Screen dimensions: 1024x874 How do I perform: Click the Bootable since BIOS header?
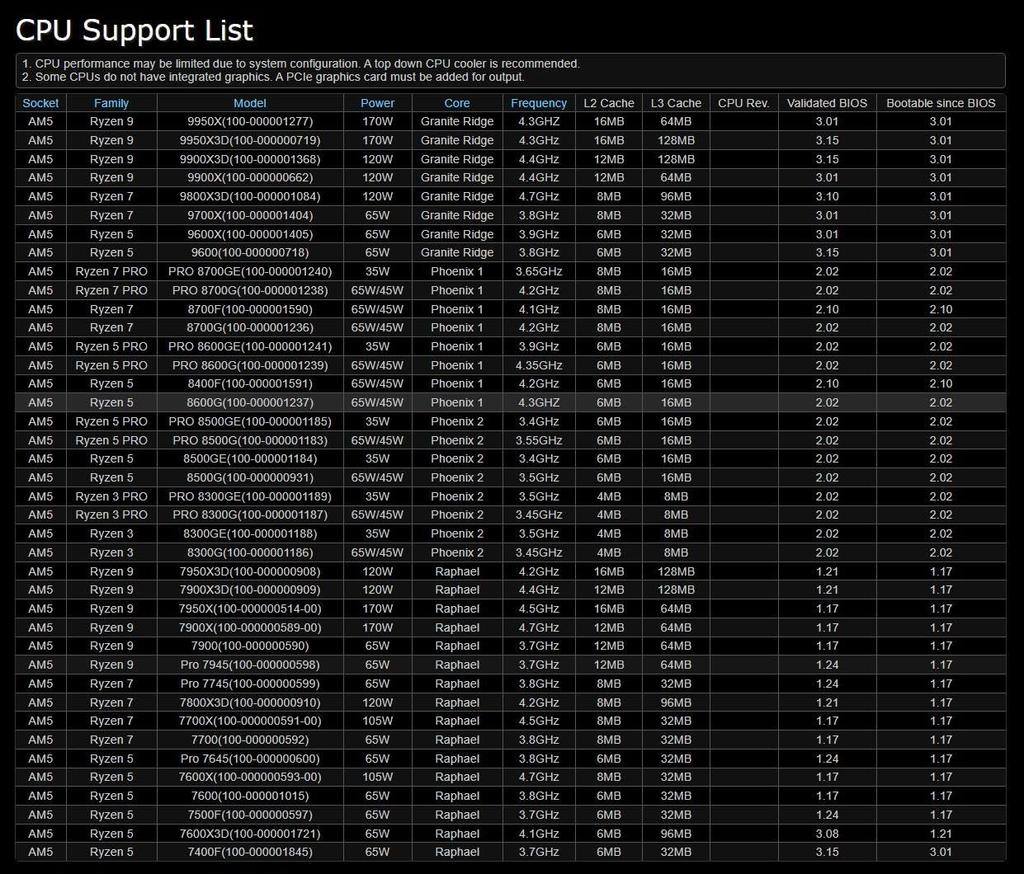click(940, 103)
